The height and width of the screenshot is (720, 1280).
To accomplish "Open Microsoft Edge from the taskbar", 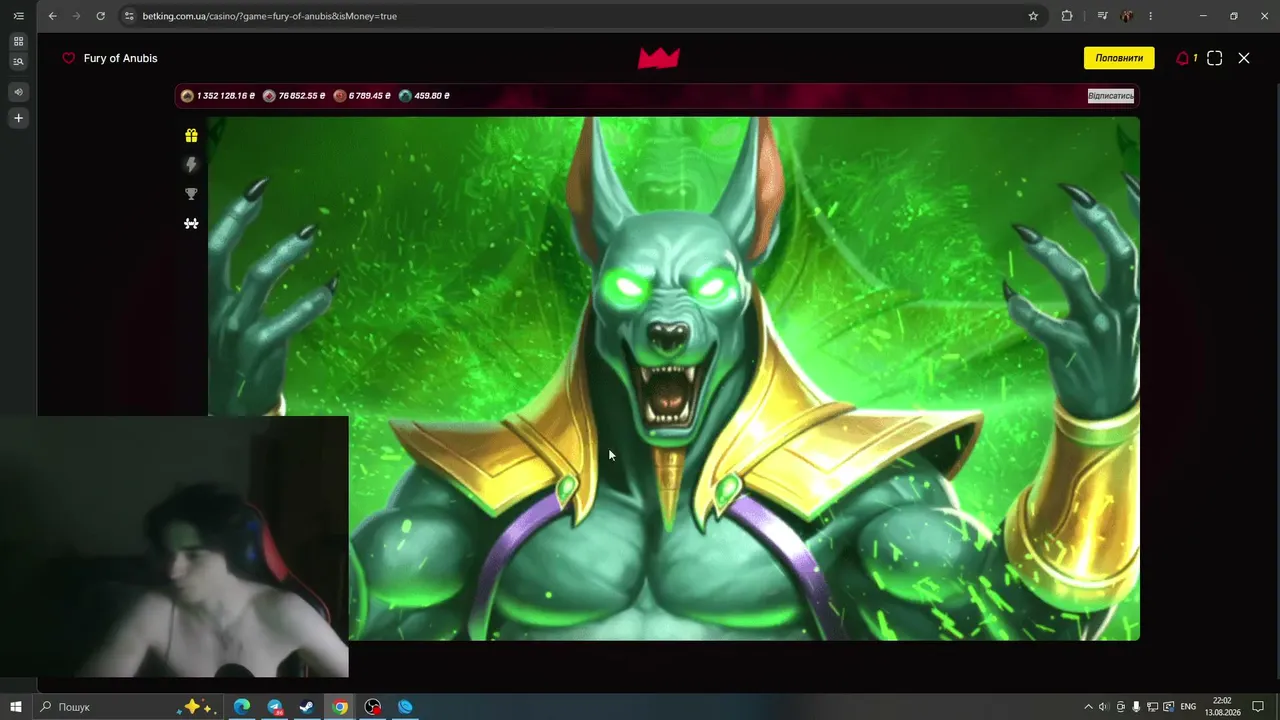I will [x=242, y=707].
